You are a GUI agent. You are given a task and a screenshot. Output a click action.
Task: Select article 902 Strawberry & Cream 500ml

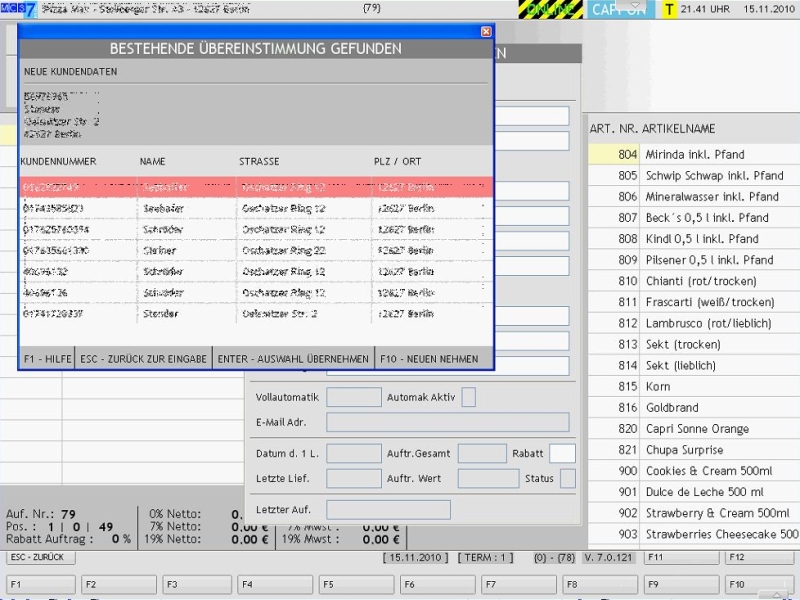point(694,513)
